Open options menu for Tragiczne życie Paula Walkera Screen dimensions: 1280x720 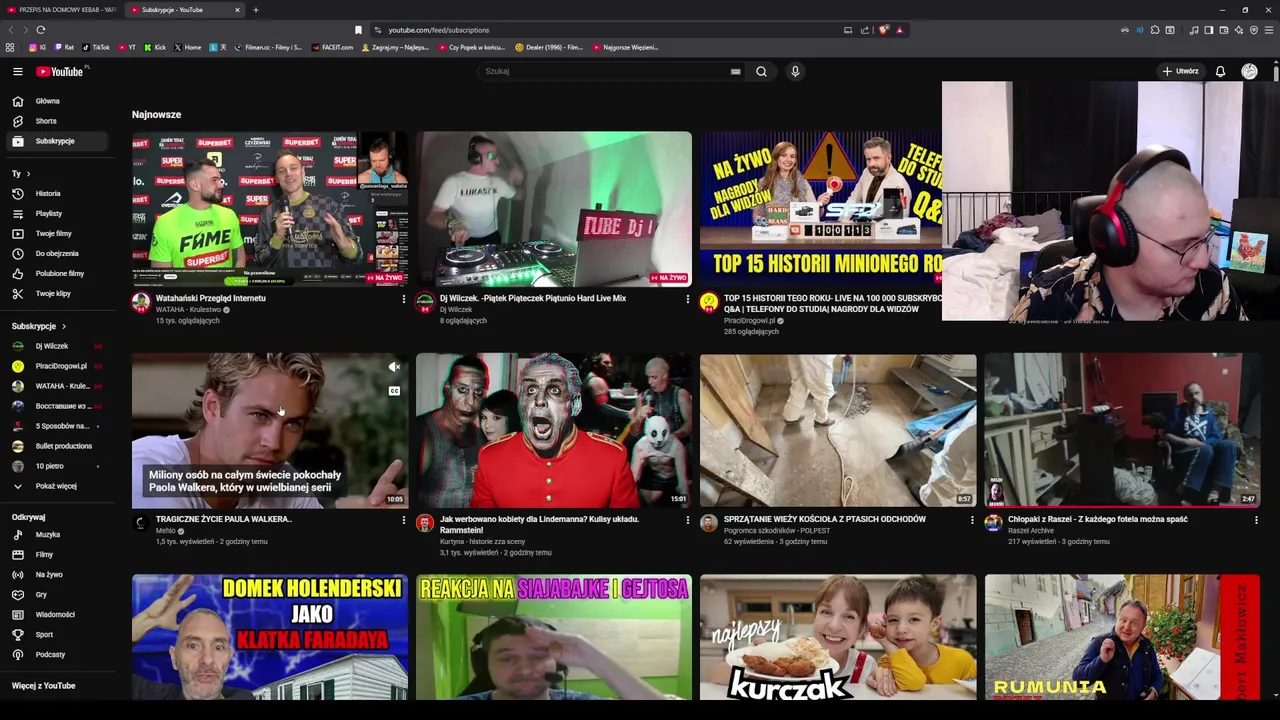point(403,520)
